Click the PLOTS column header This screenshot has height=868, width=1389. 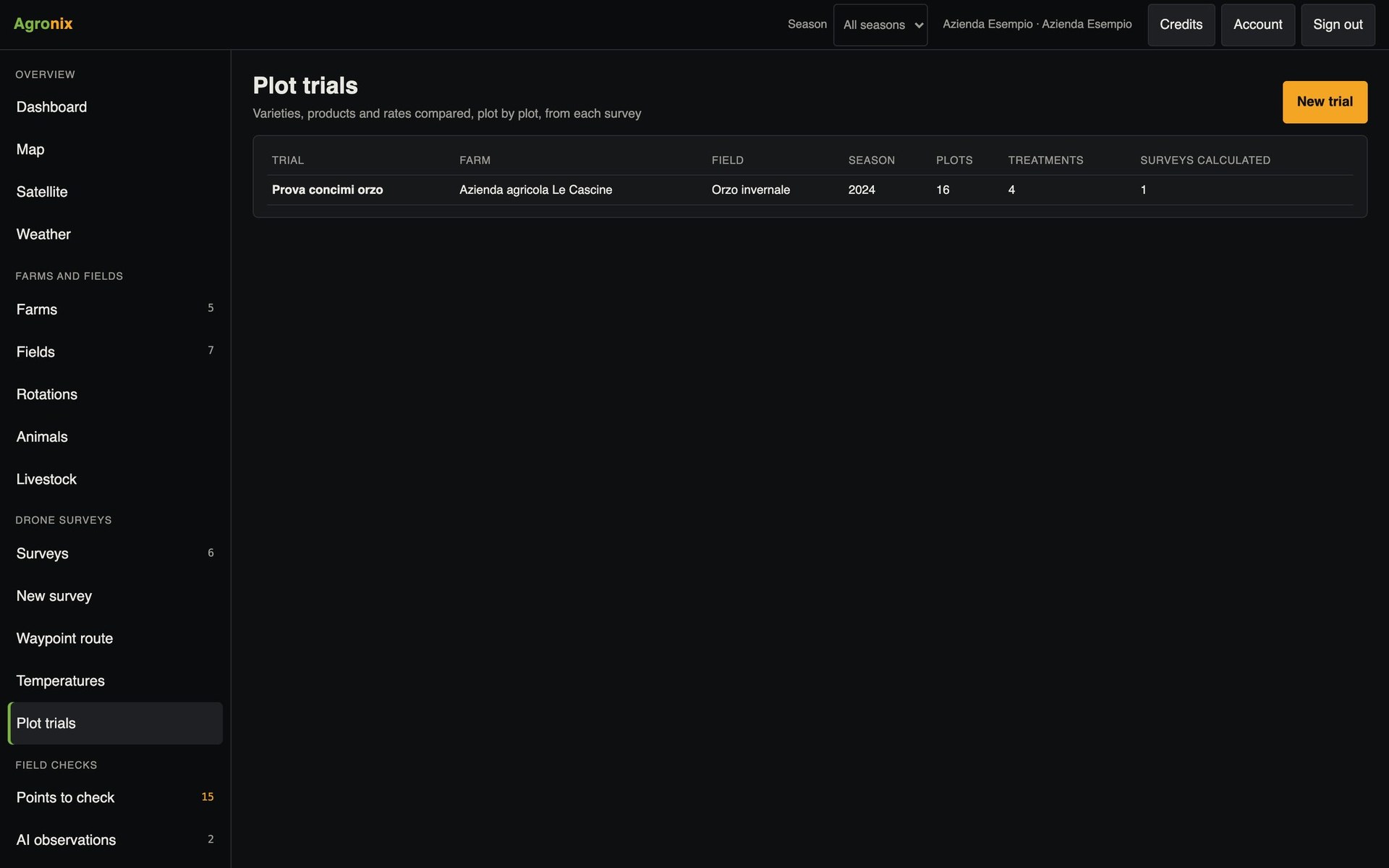(x=954, y=161)
